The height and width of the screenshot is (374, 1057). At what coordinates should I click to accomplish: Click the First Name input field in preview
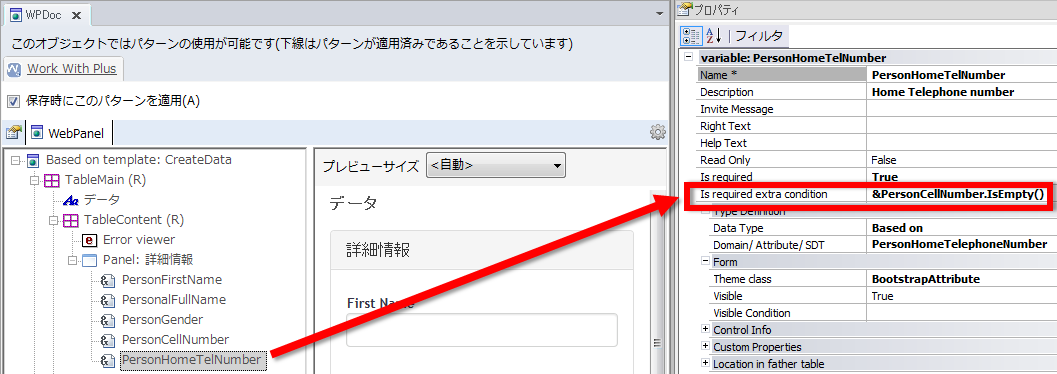click(x=481, y=330)
